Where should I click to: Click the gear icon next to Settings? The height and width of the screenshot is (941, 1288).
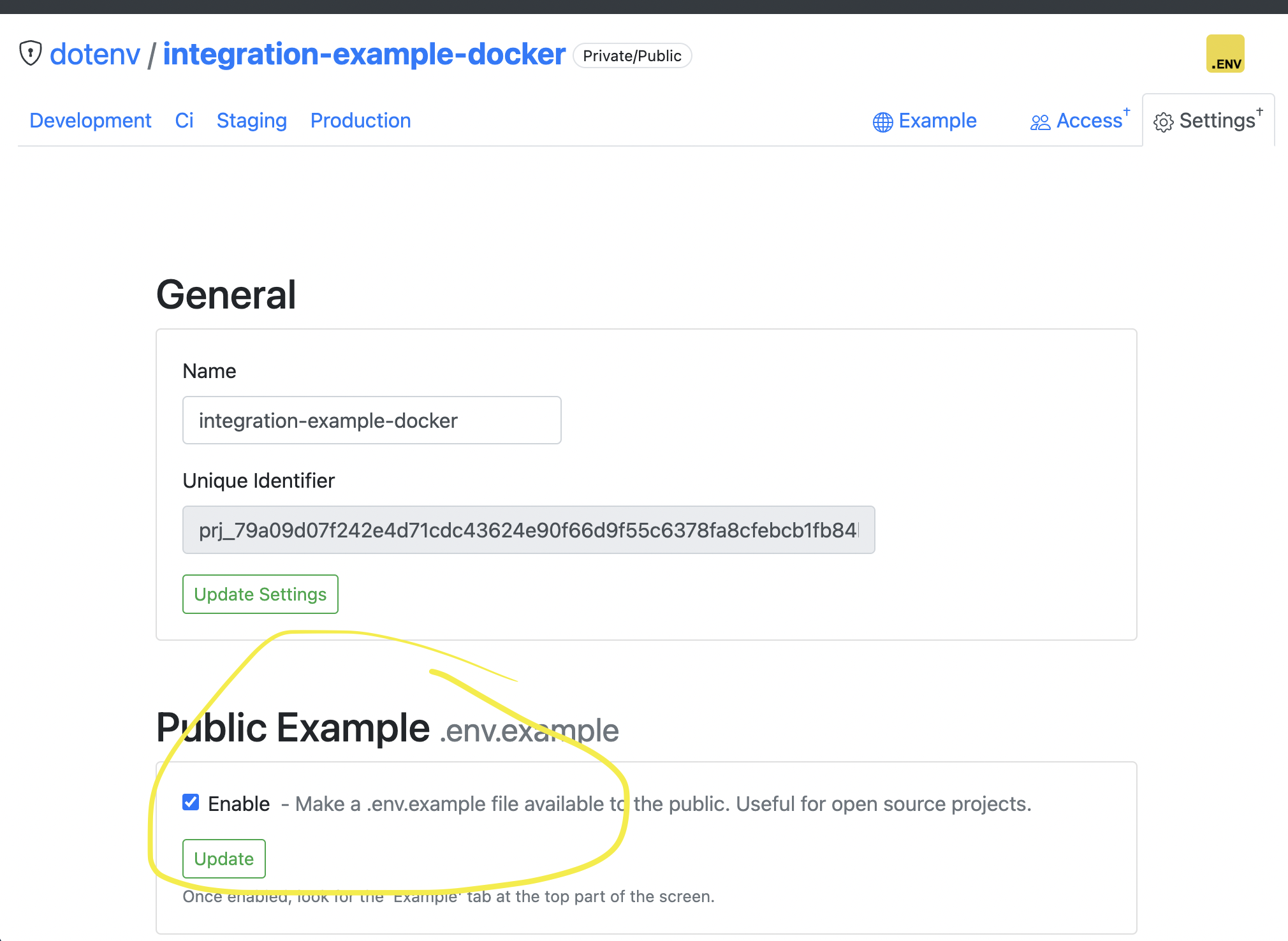1163,122
